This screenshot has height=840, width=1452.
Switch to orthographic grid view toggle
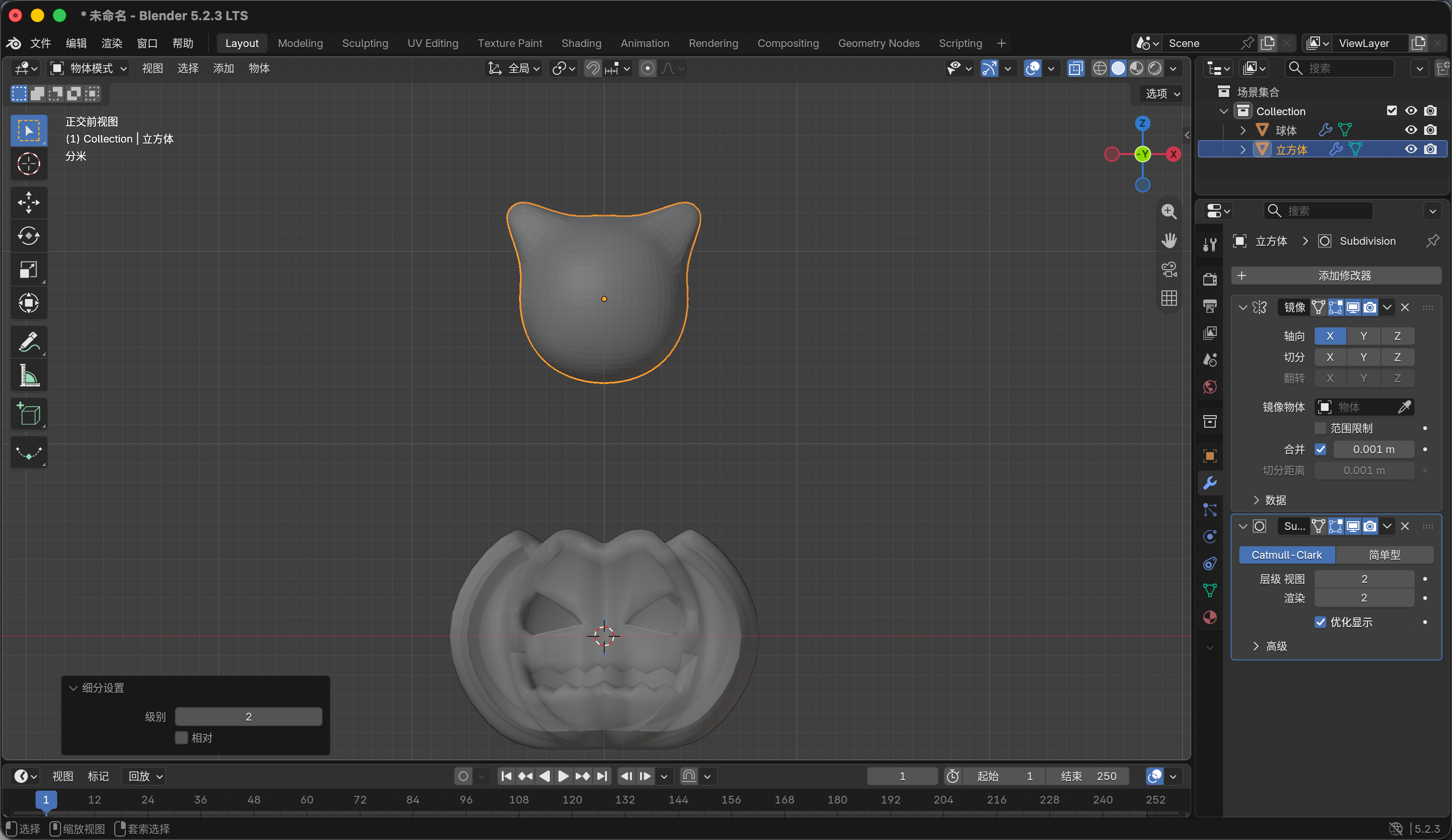1169,298
